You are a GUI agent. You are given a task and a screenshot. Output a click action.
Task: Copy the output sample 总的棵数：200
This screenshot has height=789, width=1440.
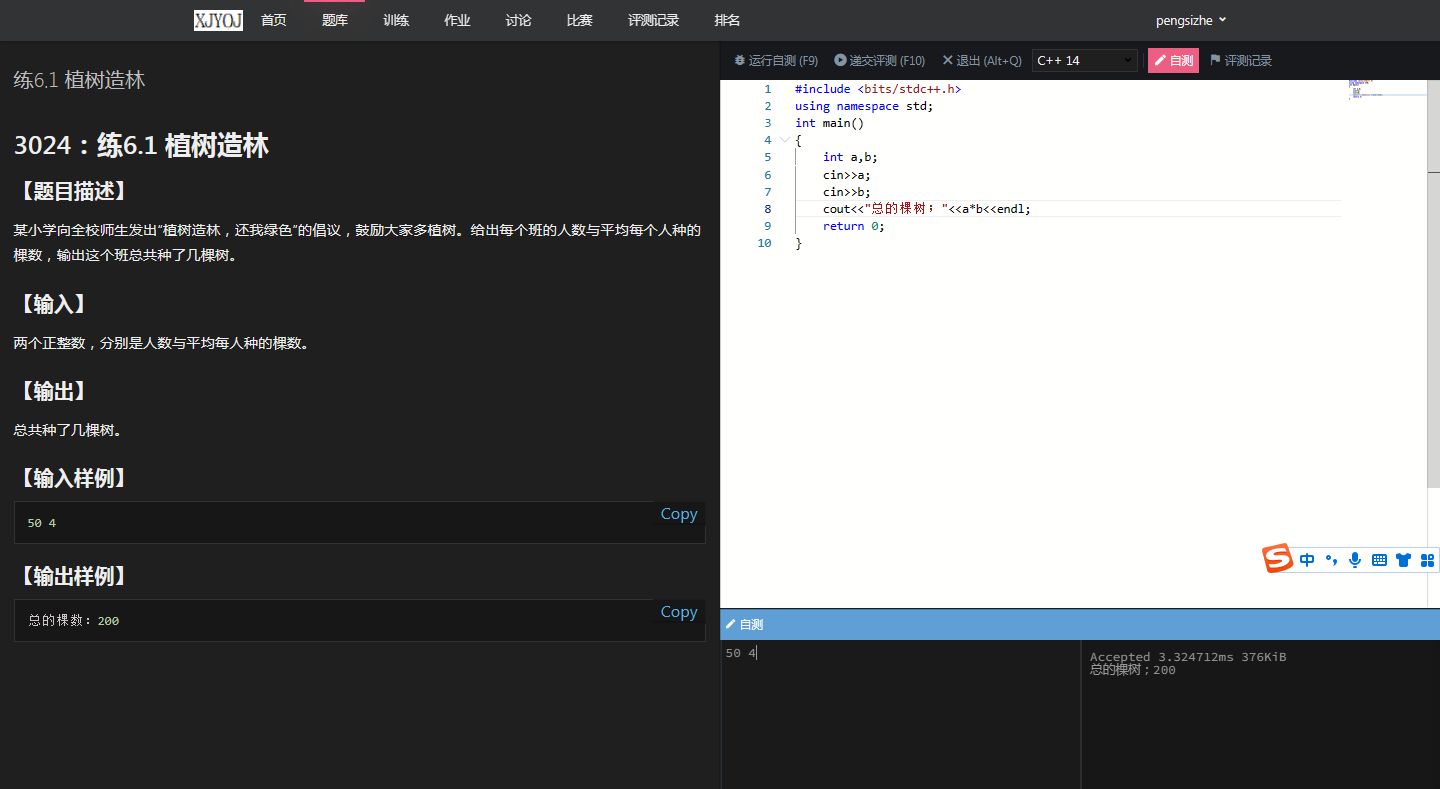(x=678, y=612)
